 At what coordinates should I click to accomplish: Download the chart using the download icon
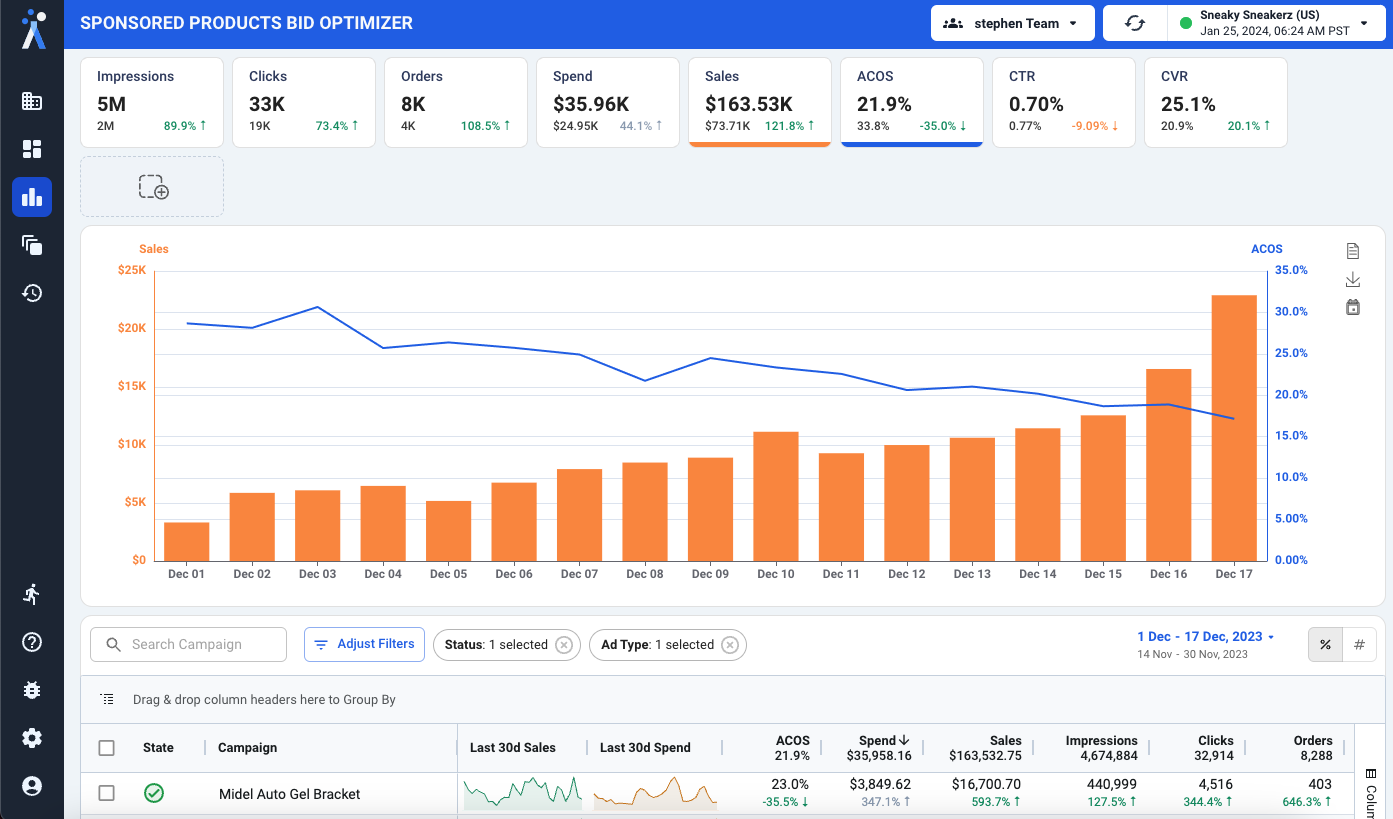click(1353, 279)
